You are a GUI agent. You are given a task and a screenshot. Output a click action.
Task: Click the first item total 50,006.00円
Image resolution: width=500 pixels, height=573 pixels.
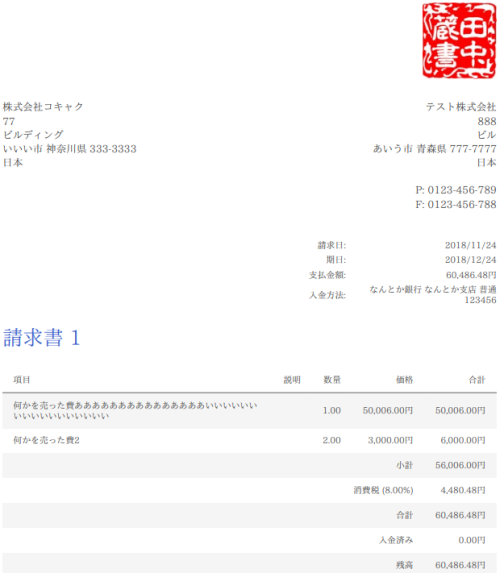click(460, 411)
